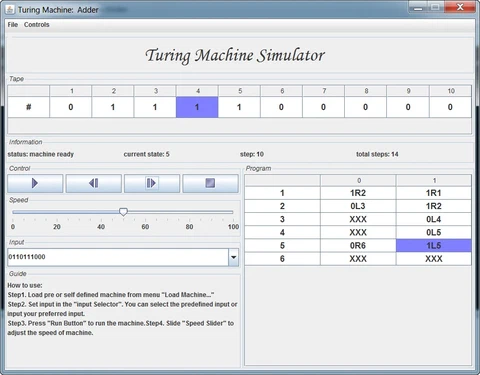
Task: Click program table column header 0
Action: 358,180
